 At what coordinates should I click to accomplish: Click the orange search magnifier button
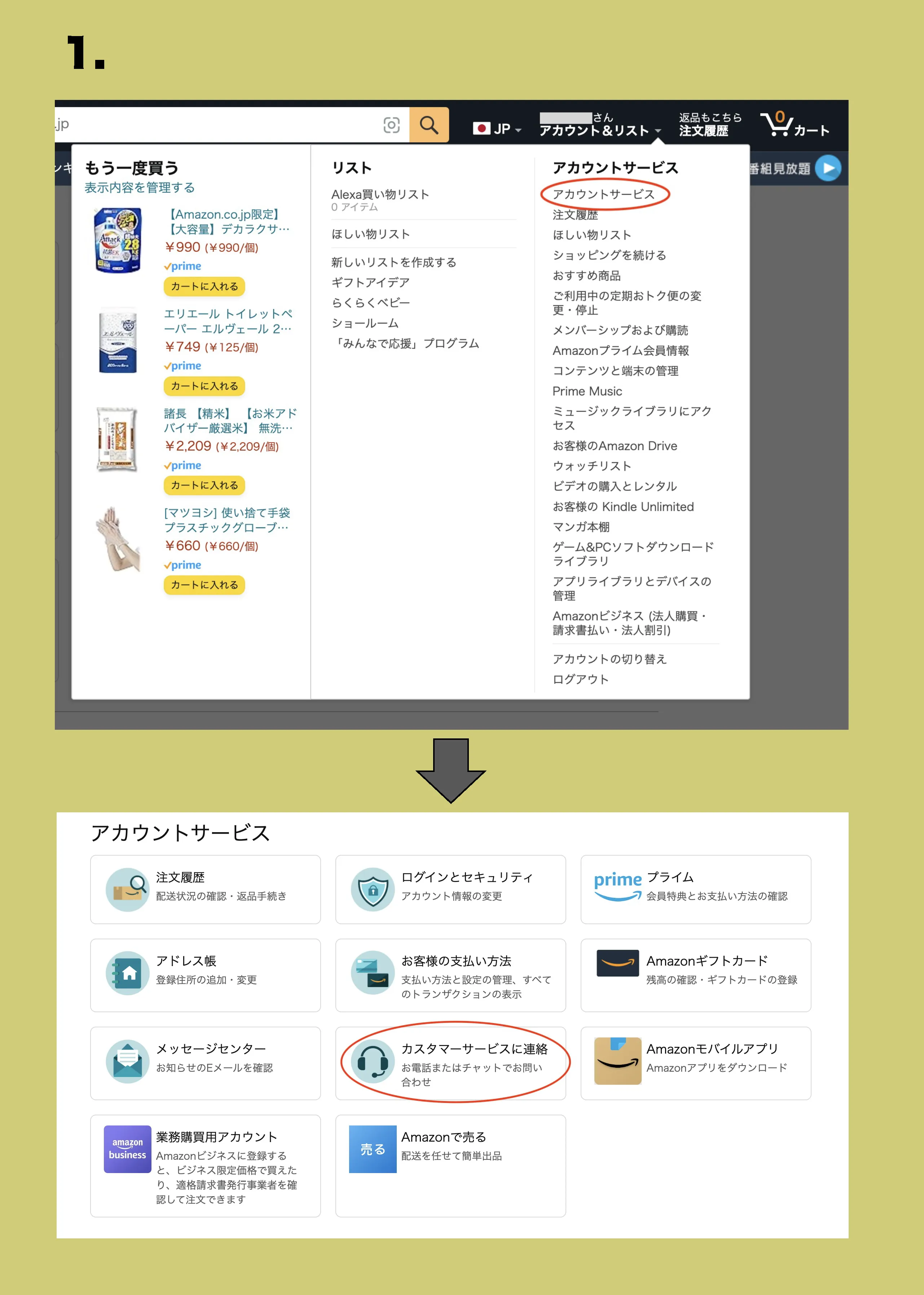[429, 125]
